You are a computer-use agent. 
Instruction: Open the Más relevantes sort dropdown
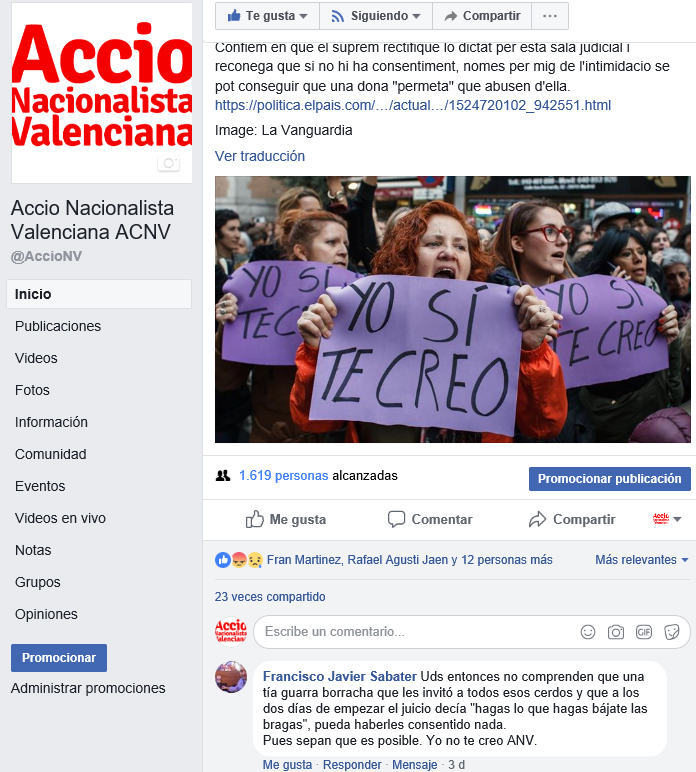point(641,560)
